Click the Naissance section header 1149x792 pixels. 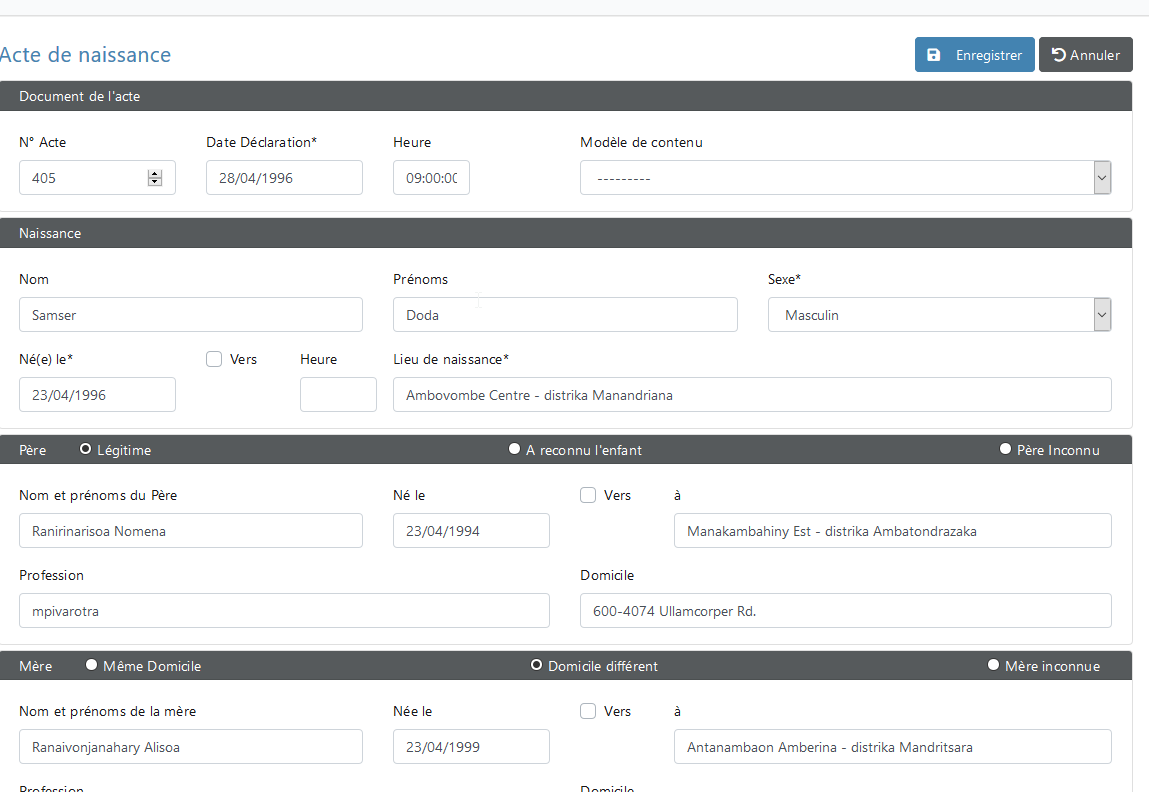[566, 233]
